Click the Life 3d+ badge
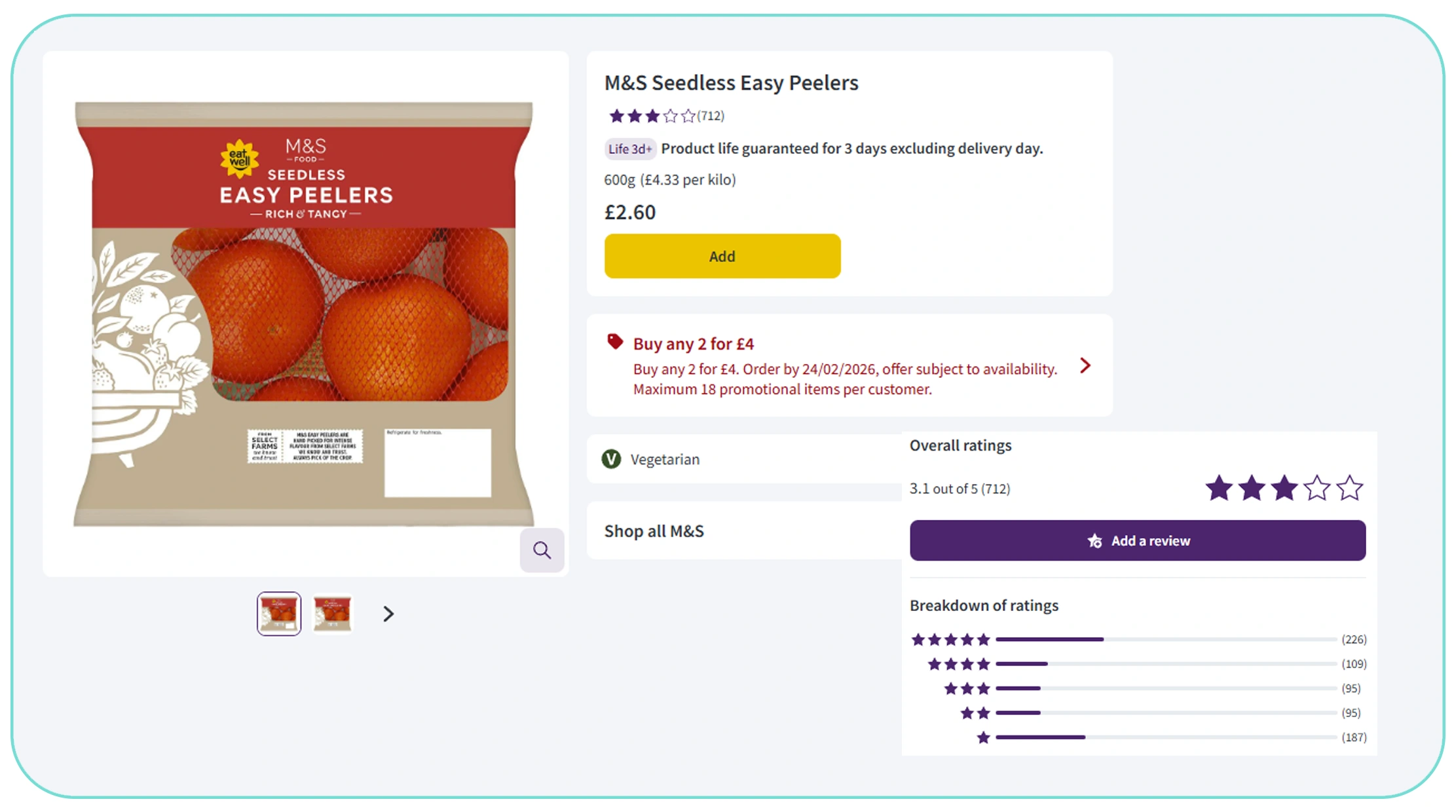Image resolution: width=1456 pixels, height=812 pixels. [x=629, y=149]
